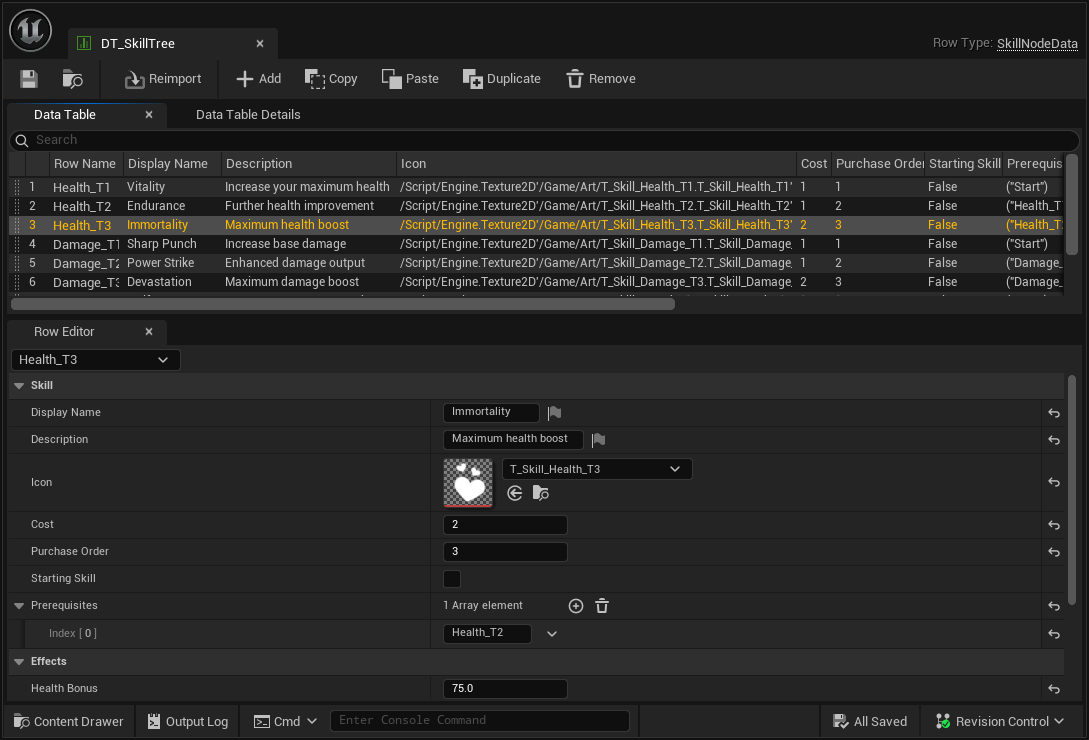Select the Row Editor tab

click(64, 331)
